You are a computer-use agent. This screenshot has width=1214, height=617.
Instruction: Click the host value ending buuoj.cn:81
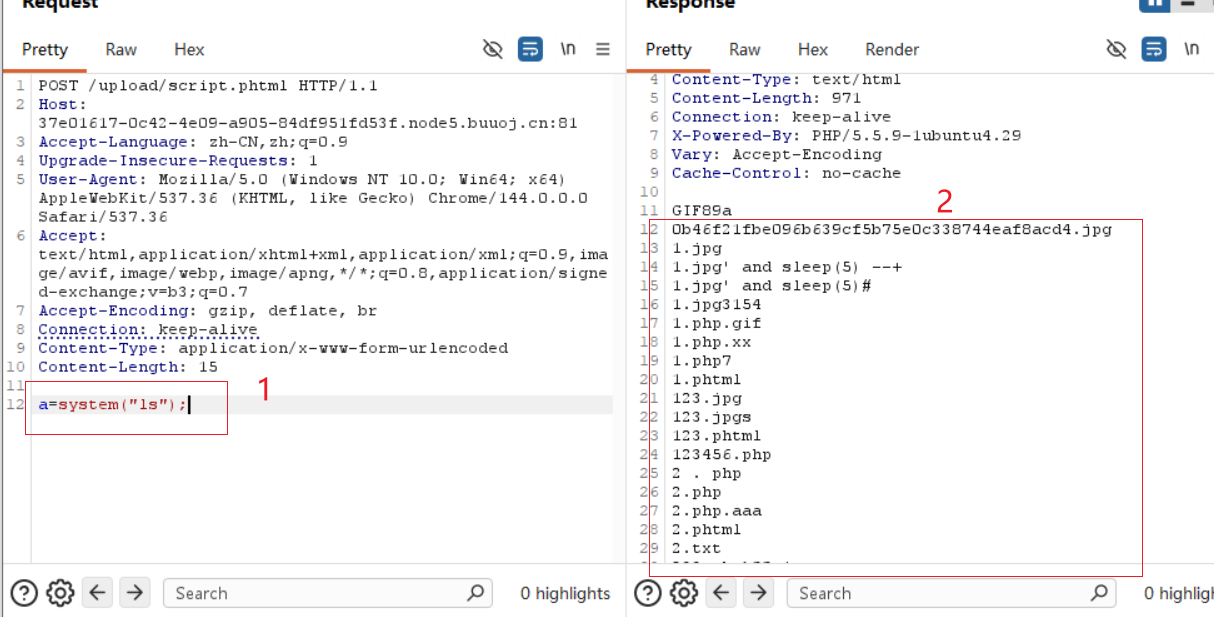[308, 123]
